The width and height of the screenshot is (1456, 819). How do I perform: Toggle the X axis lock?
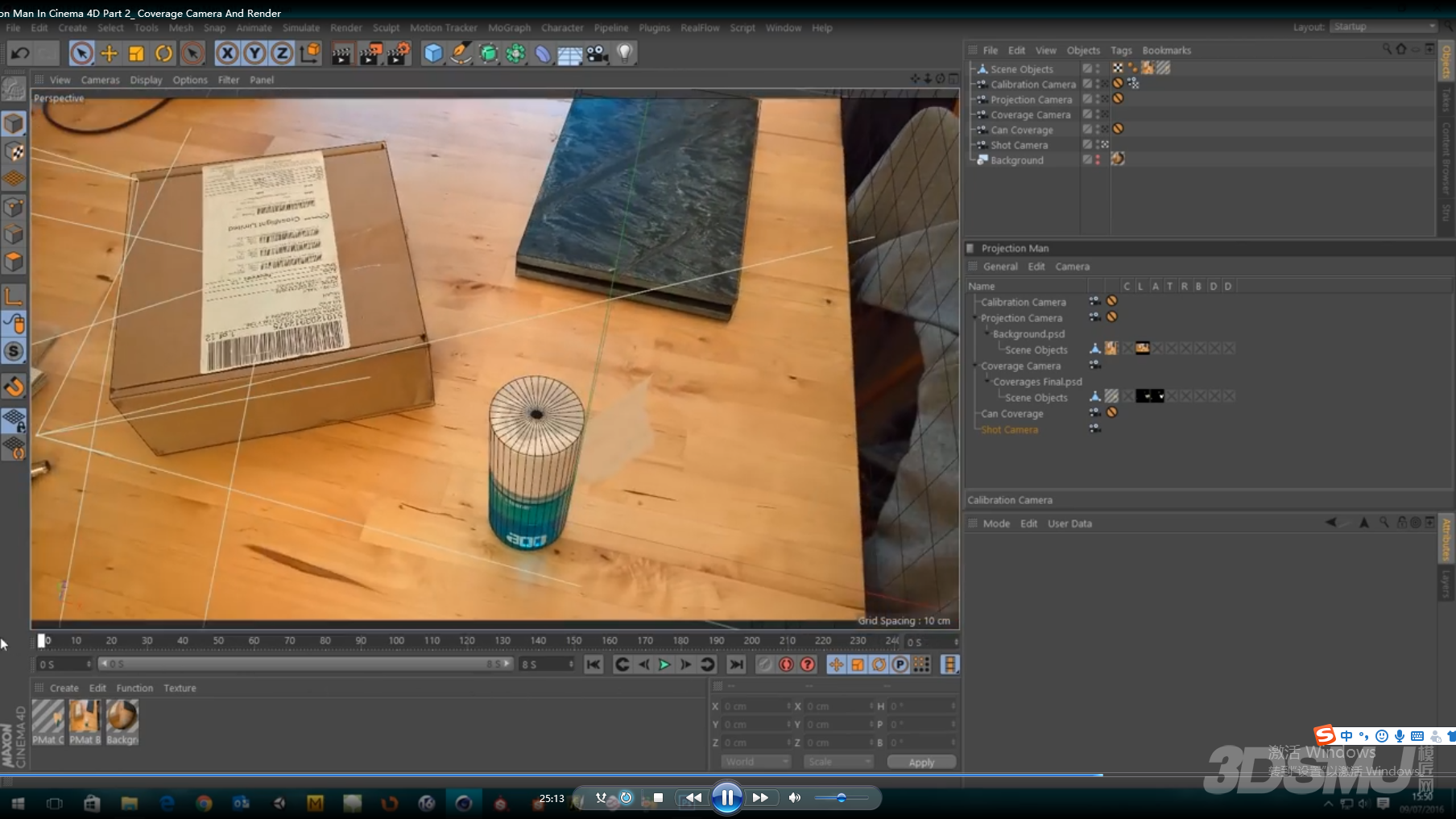coord(227,53)
